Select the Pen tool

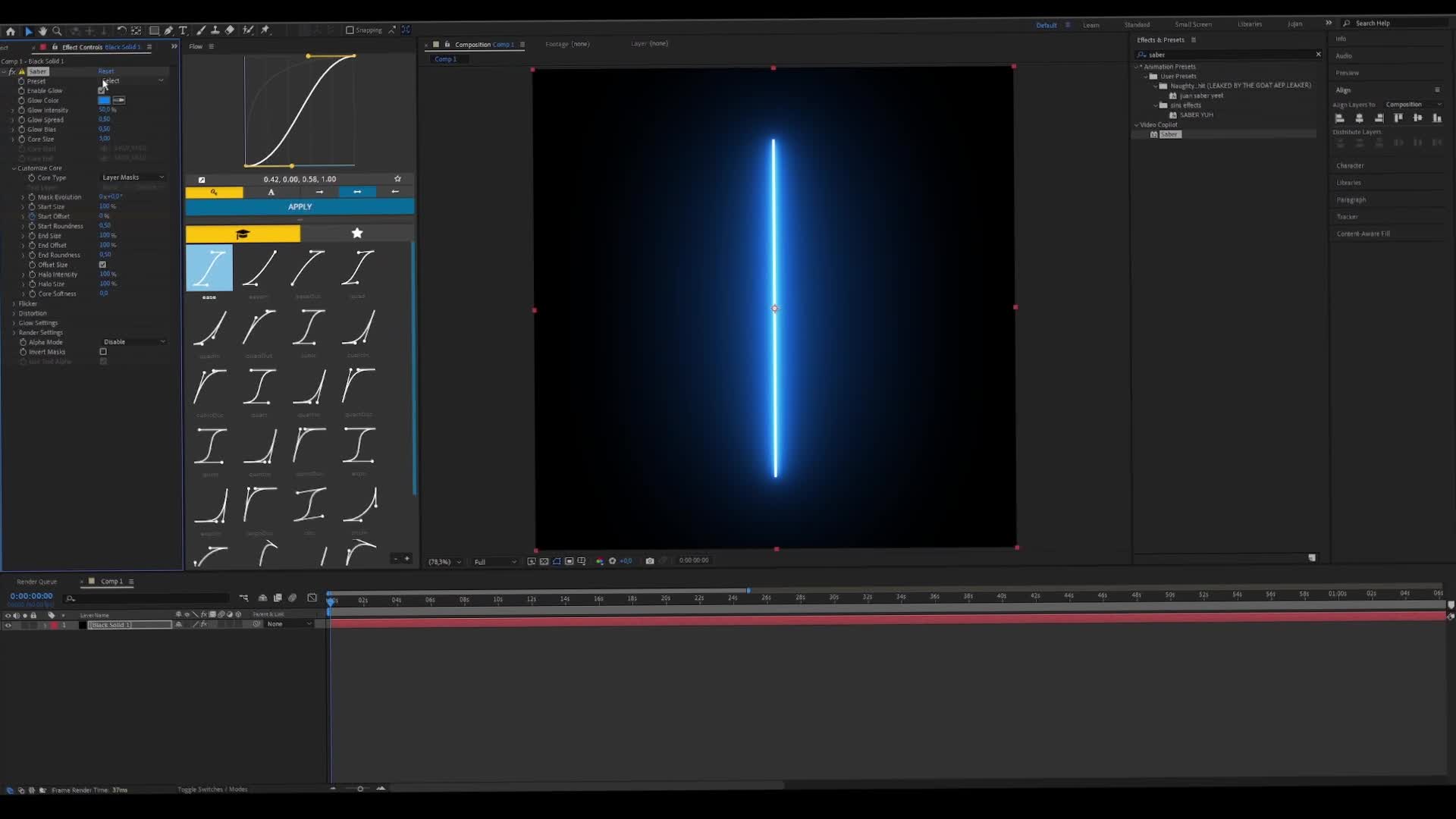(x=170, y=31)
